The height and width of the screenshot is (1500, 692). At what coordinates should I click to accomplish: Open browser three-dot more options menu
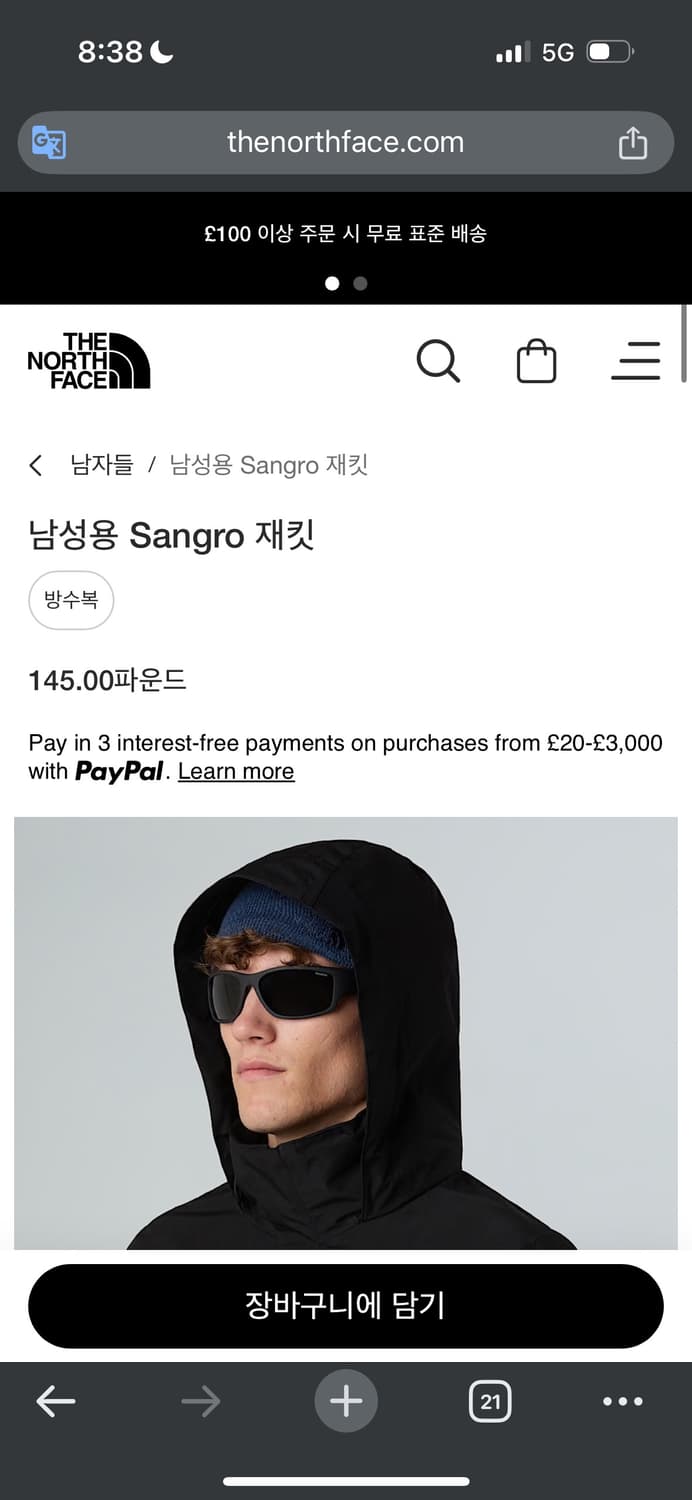[623, 1401]
